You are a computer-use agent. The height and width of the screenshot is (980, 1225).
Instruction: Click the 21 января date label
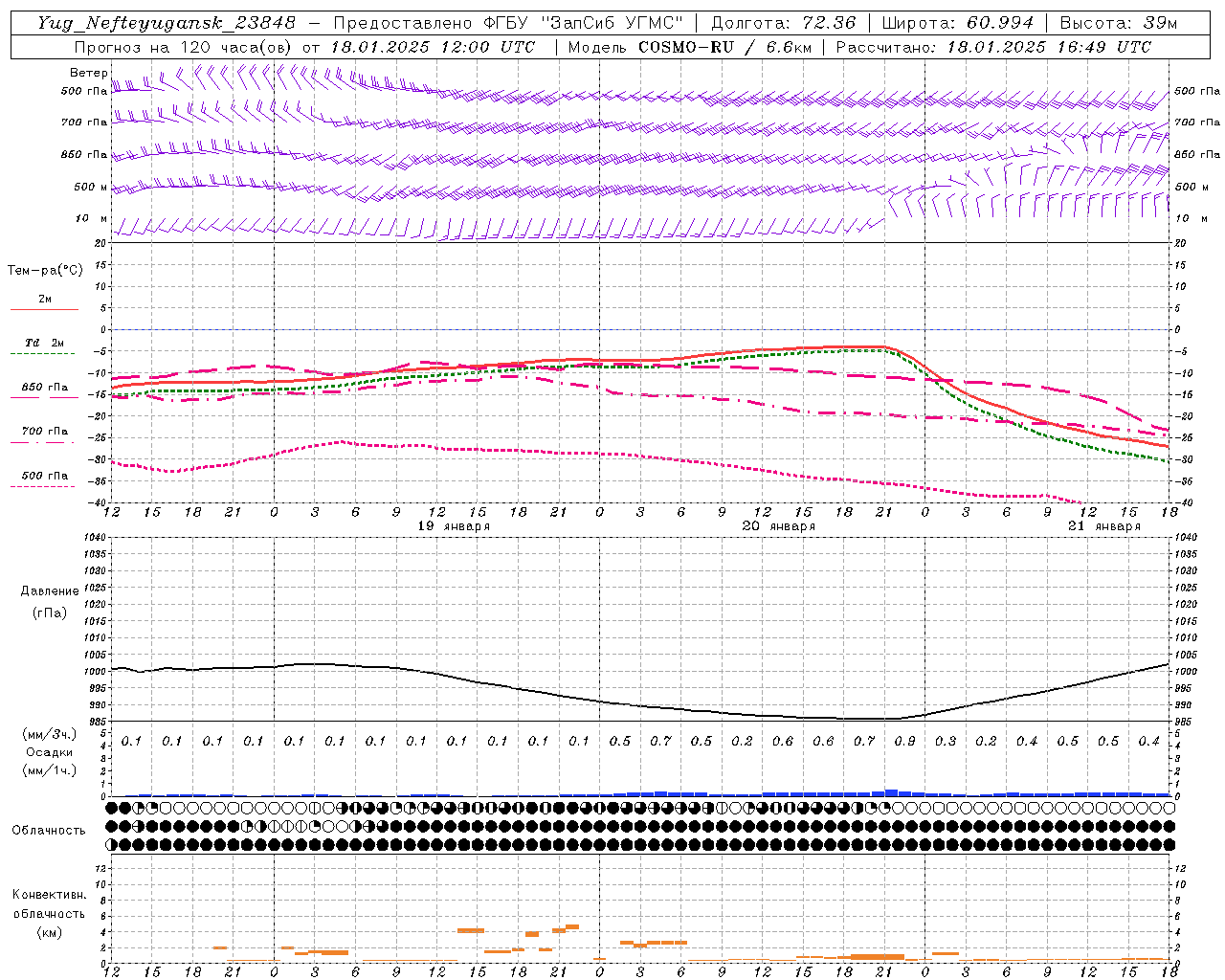(1104, 526)
